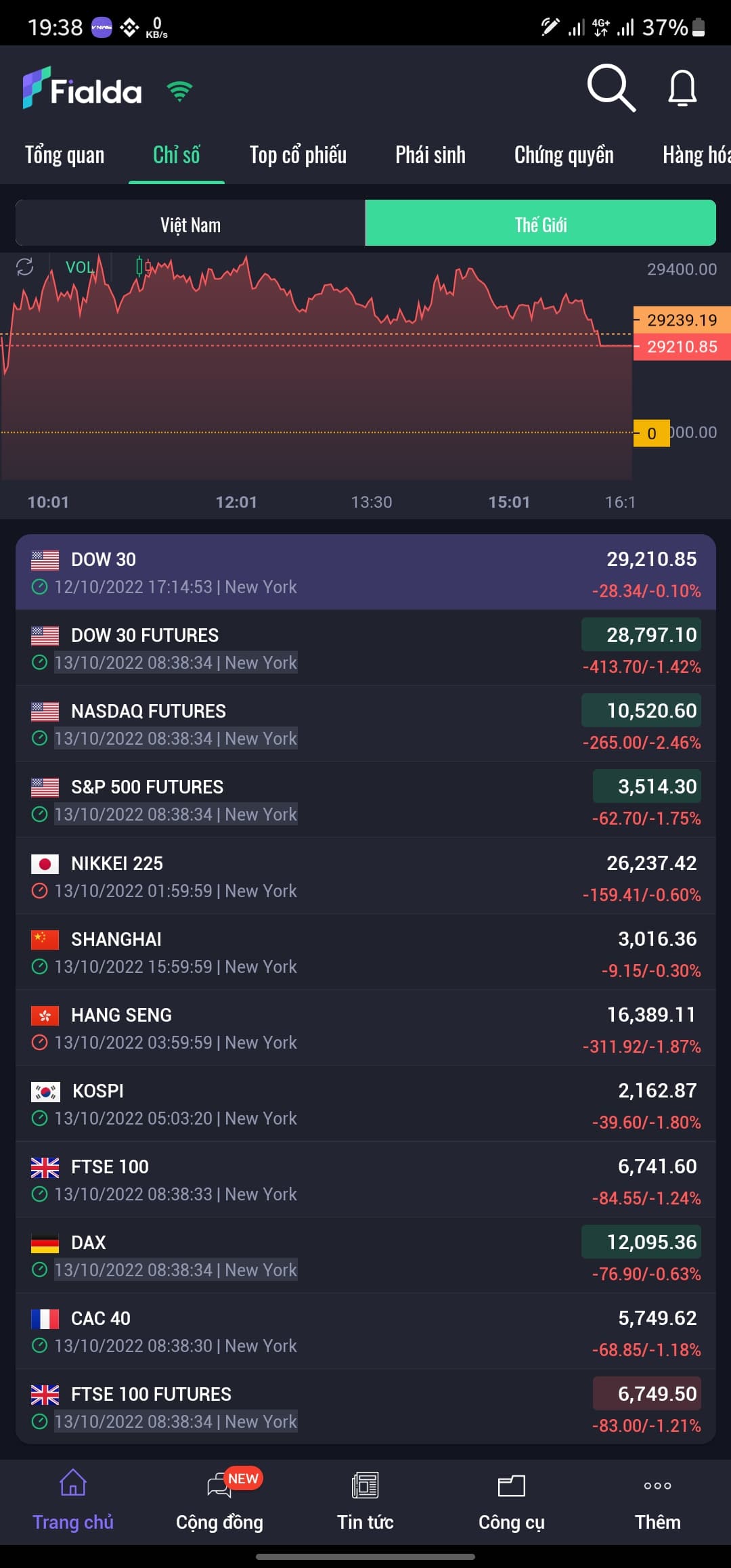
Task: Select the Thế Giới segment
Action: tap(540, 224)
